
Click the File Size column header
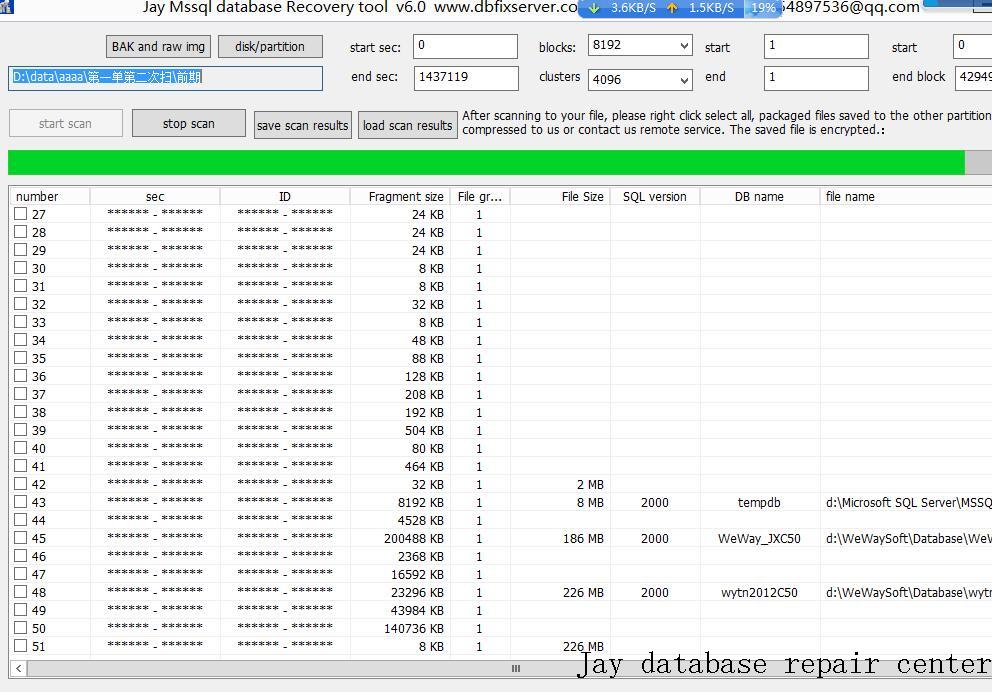(560, 196)
